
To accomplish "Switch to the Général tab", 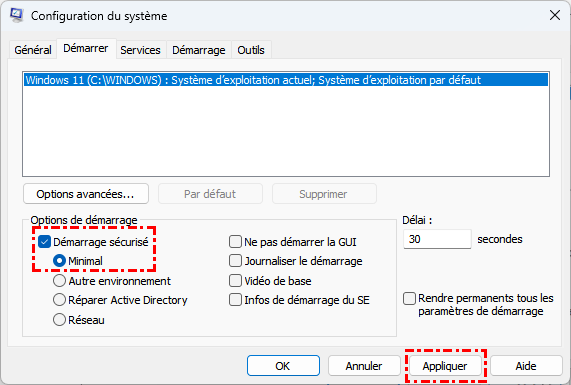I will point(33,50).
